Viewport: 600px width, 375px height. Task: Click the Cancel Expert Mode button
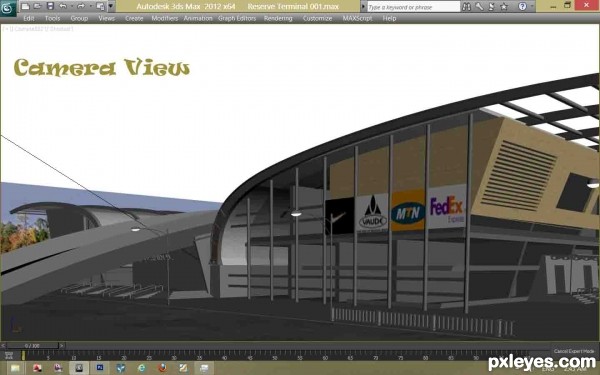click(x=574, y=351)
